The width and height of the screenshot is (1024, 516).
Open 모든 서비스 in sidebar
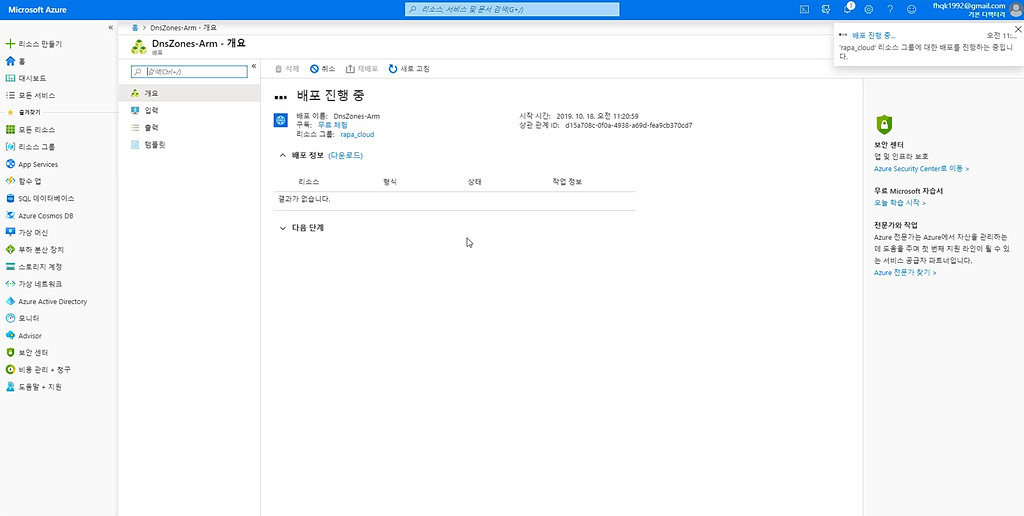[x=30, y=95]
